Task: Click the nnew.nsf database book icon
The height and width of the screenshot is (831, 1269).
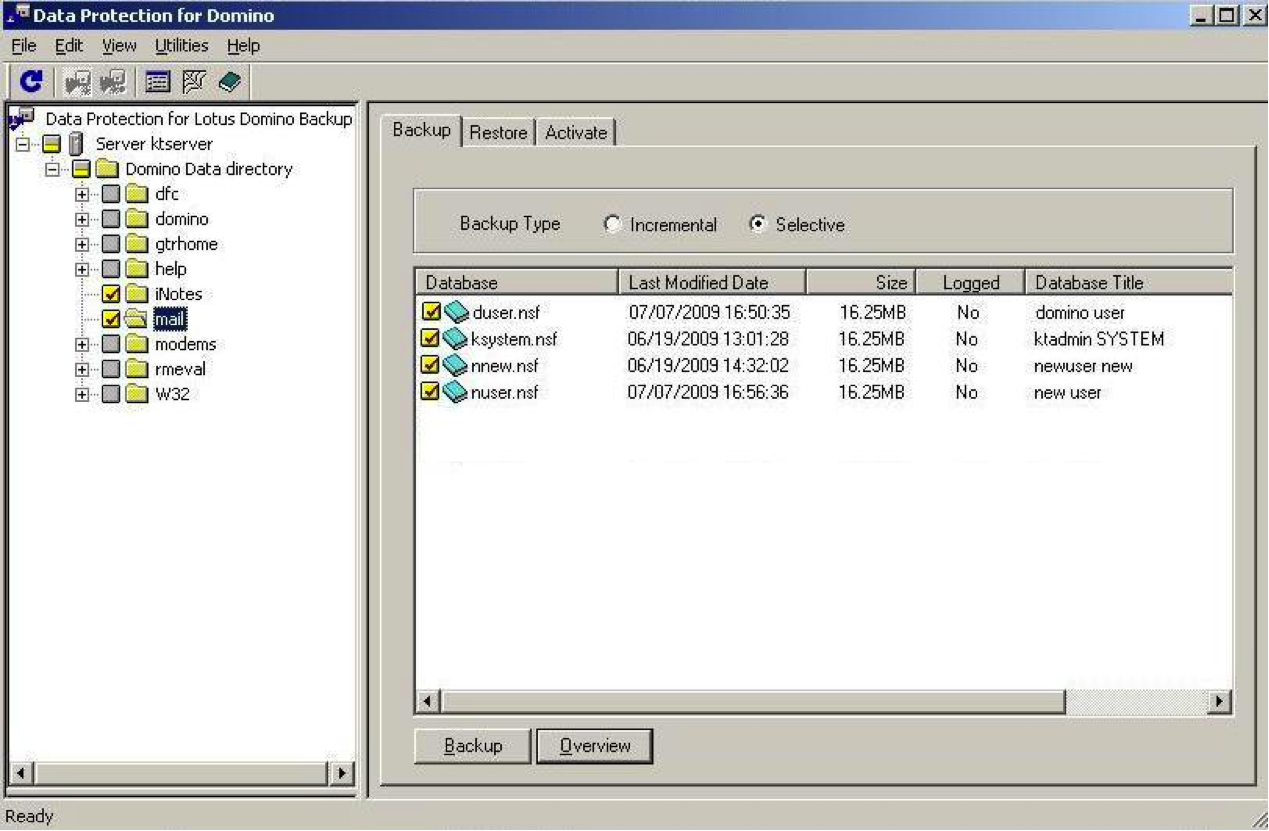Action: coord(456,366)
